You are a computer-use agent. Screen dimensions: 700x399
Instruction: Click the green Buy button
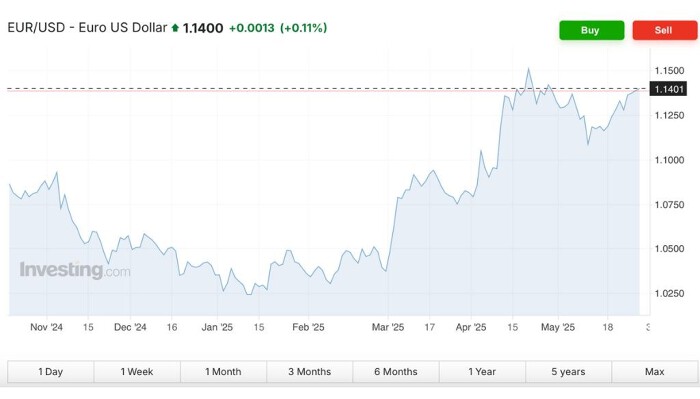(592, 30)
